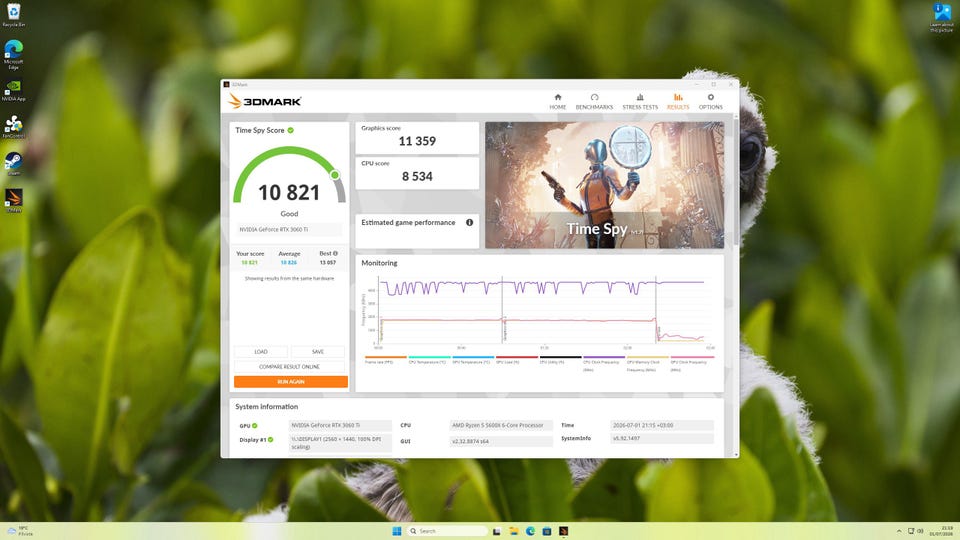Toggle CPU Clock Frequency line in legend
This screenshot has height=540, width=960.
tap(604, 364)
